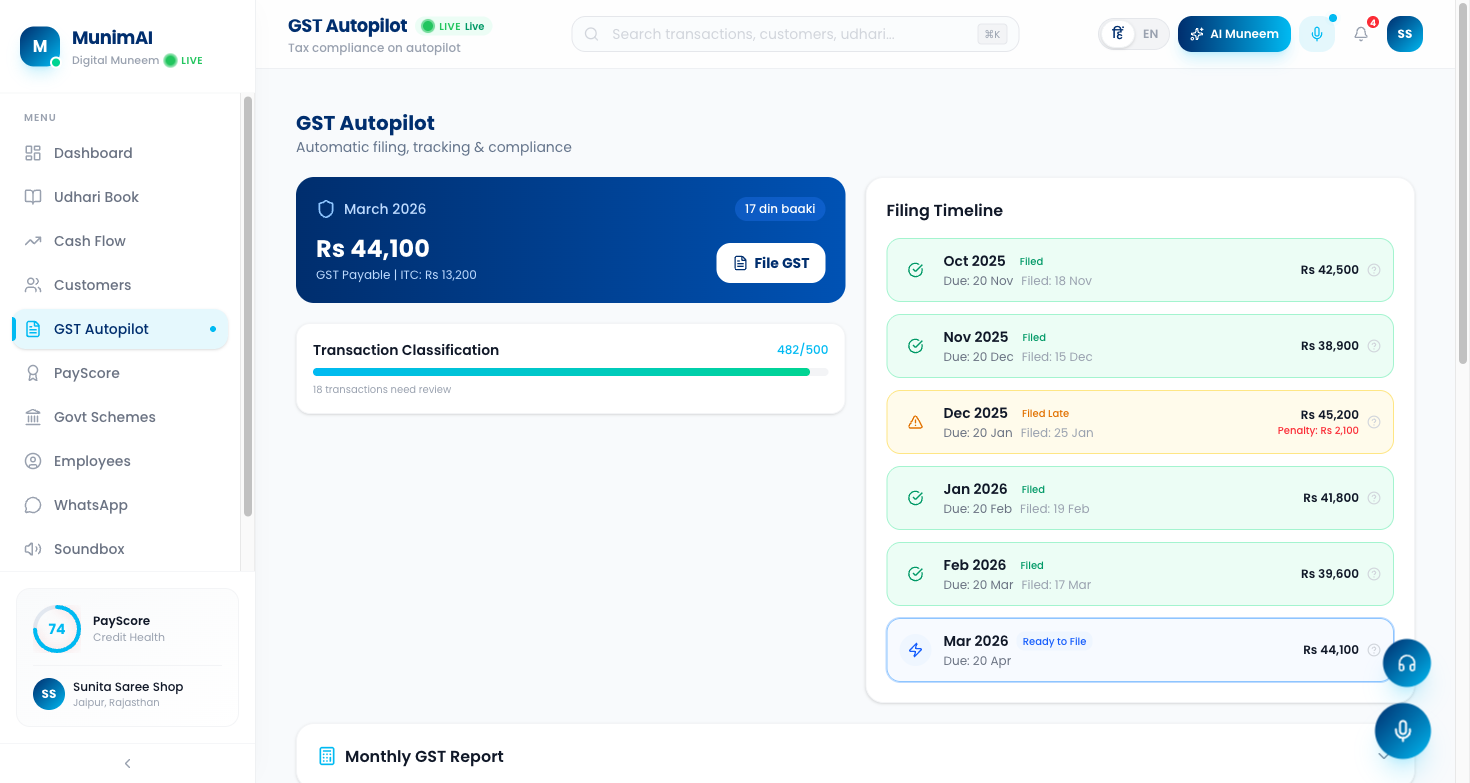
Task: Click the search magnifier icon
Action: 591,33
